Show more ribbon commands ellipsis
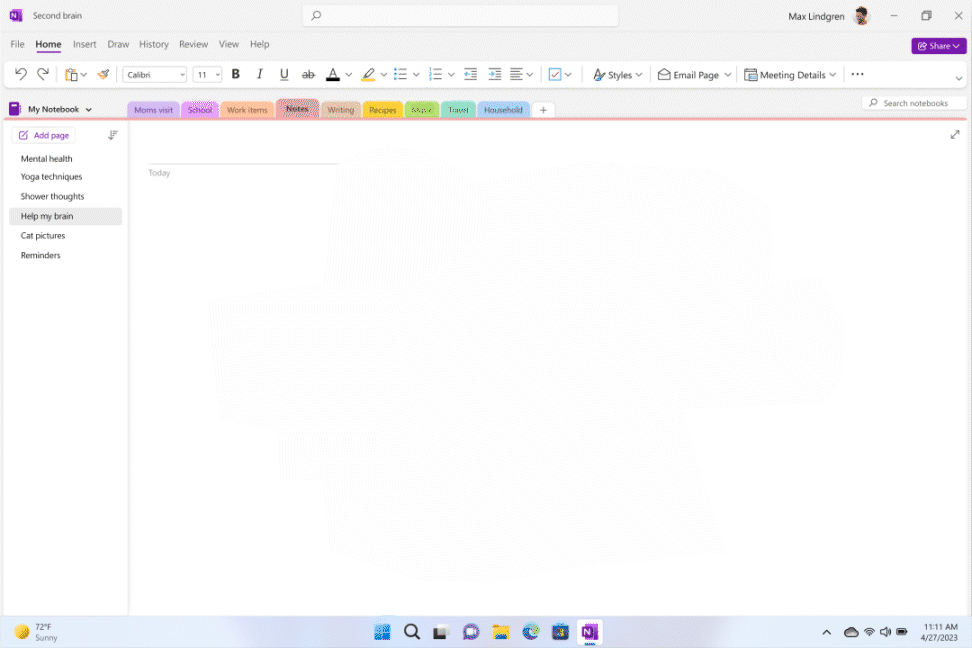Image resolution: width=972 pixels, height=648 pixels. pos(857,74)
